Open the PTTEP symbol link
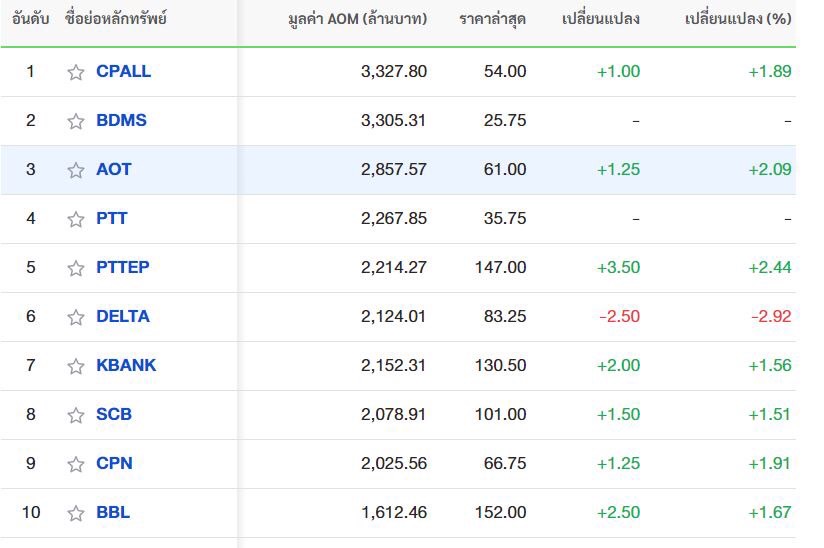This screenshot has height=548, width=824. click(123, 267)
